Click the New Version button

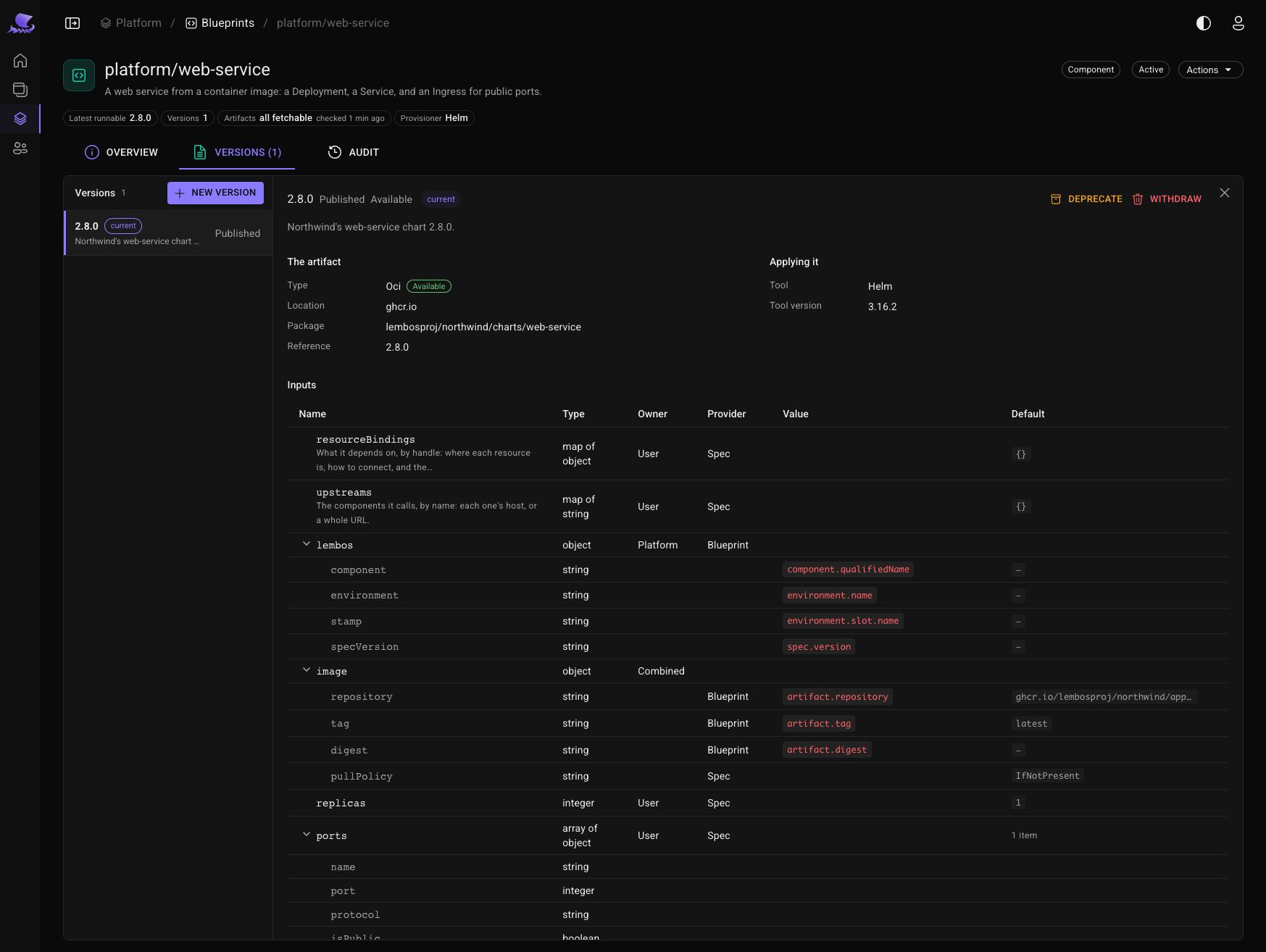pos(215,193)
